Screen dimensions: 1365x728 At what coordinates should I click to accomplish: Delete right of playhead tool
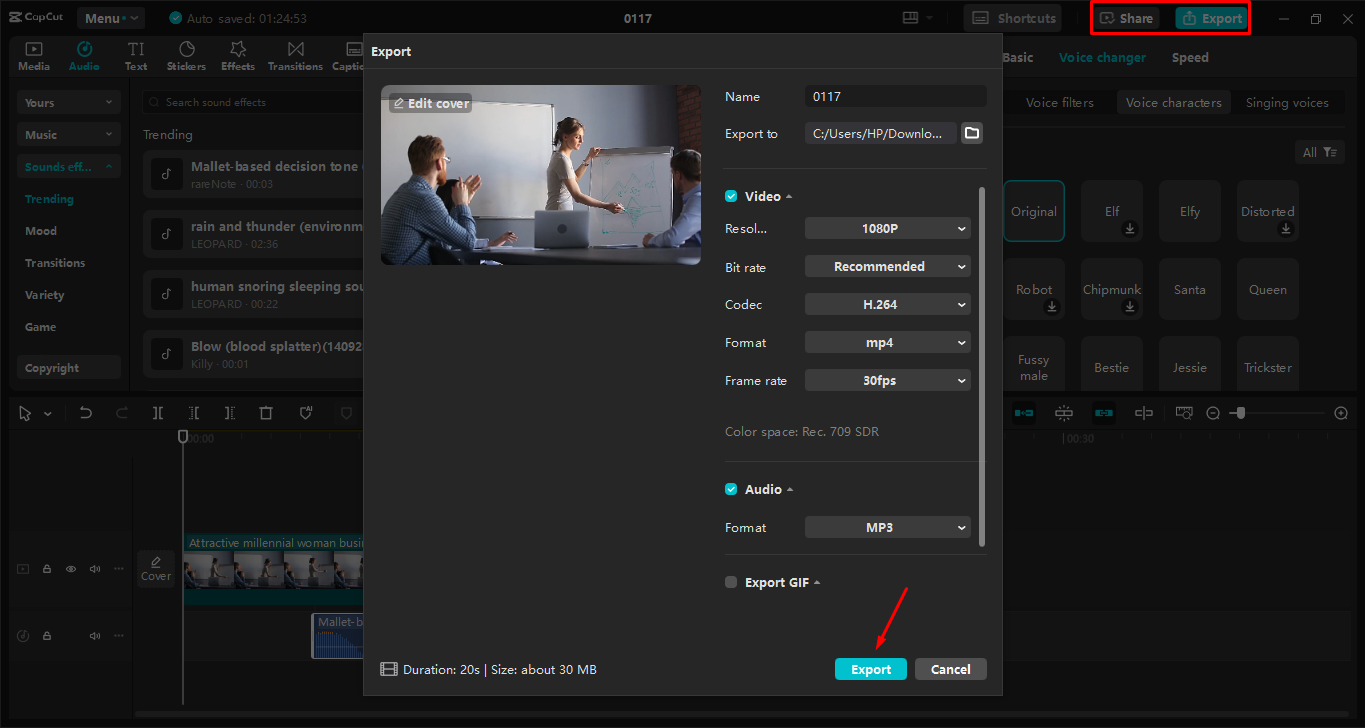click(x=230, y=413)
